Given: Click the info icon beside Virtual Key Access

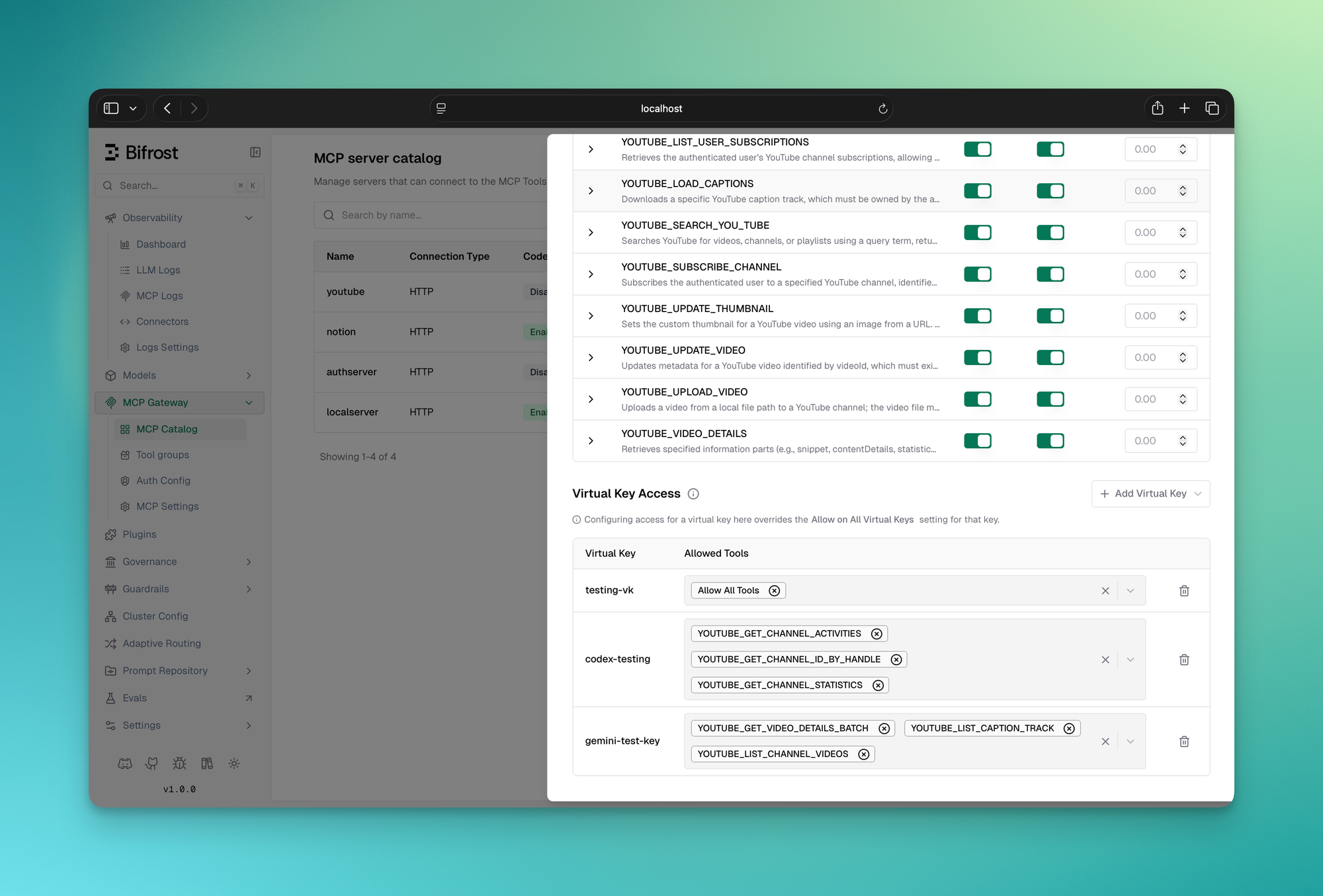Looking at the screenshot, I should pos(693,494).
